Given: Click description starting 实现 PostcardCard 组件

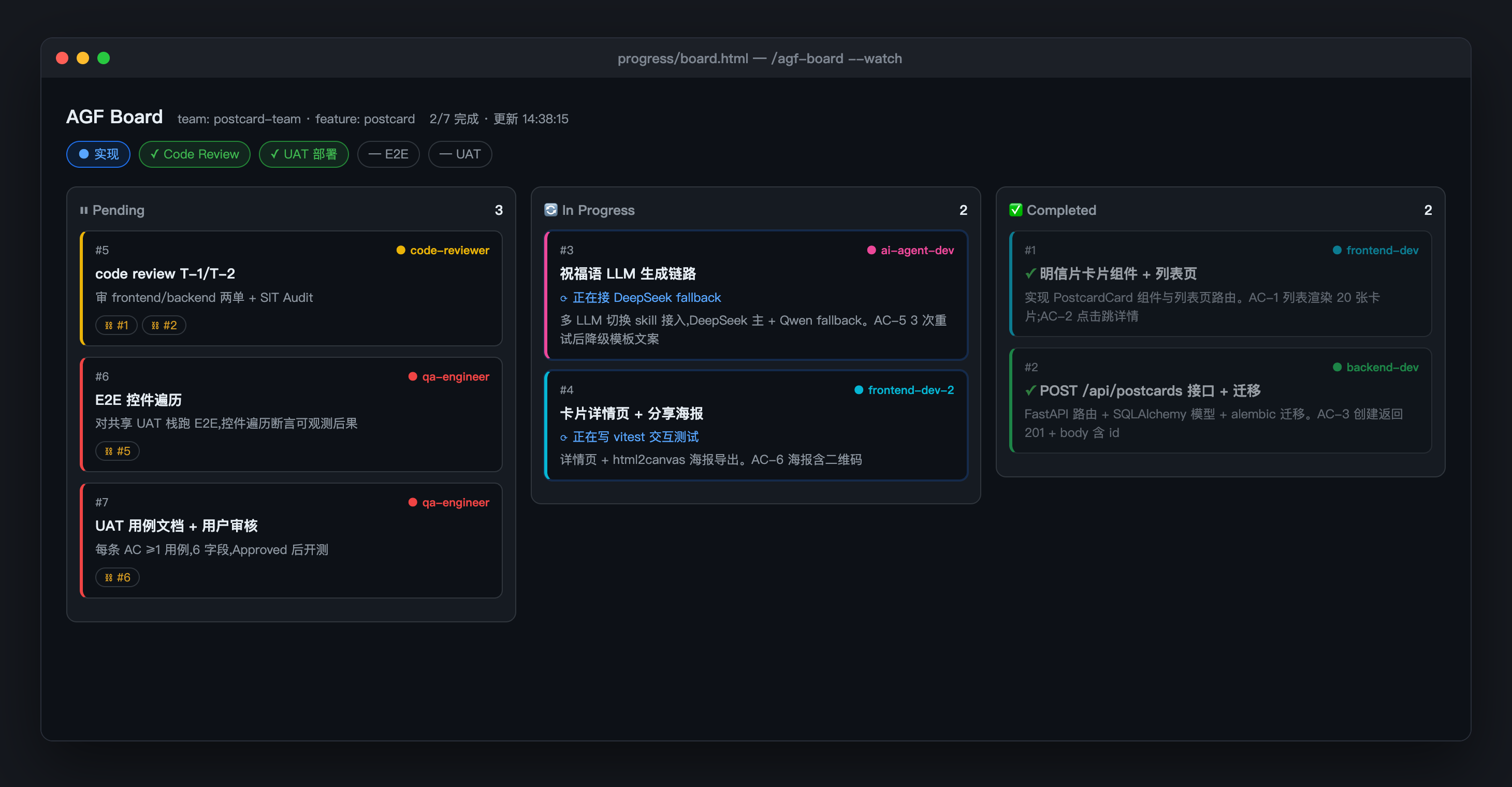Looking at the screenshot, I should (x=1202, y=307).
